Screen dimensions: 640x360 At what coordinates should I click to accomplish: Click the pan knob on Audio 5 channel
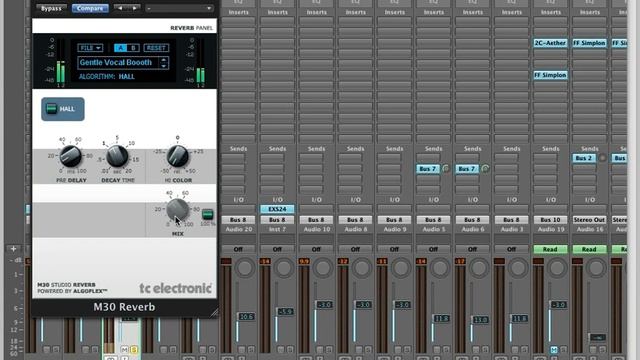pos(440,268)
